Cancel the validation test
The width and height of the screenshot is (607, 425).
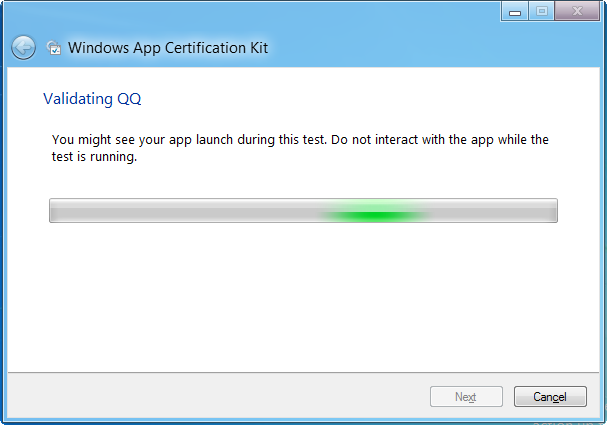click(550, 396)
